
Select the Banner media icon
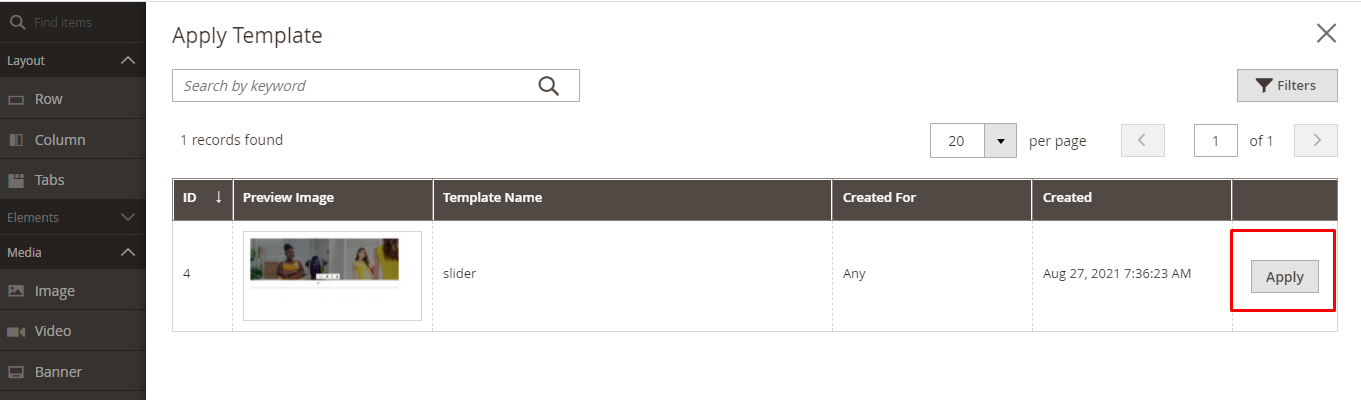pyautogui.click(x=16, y=372)
